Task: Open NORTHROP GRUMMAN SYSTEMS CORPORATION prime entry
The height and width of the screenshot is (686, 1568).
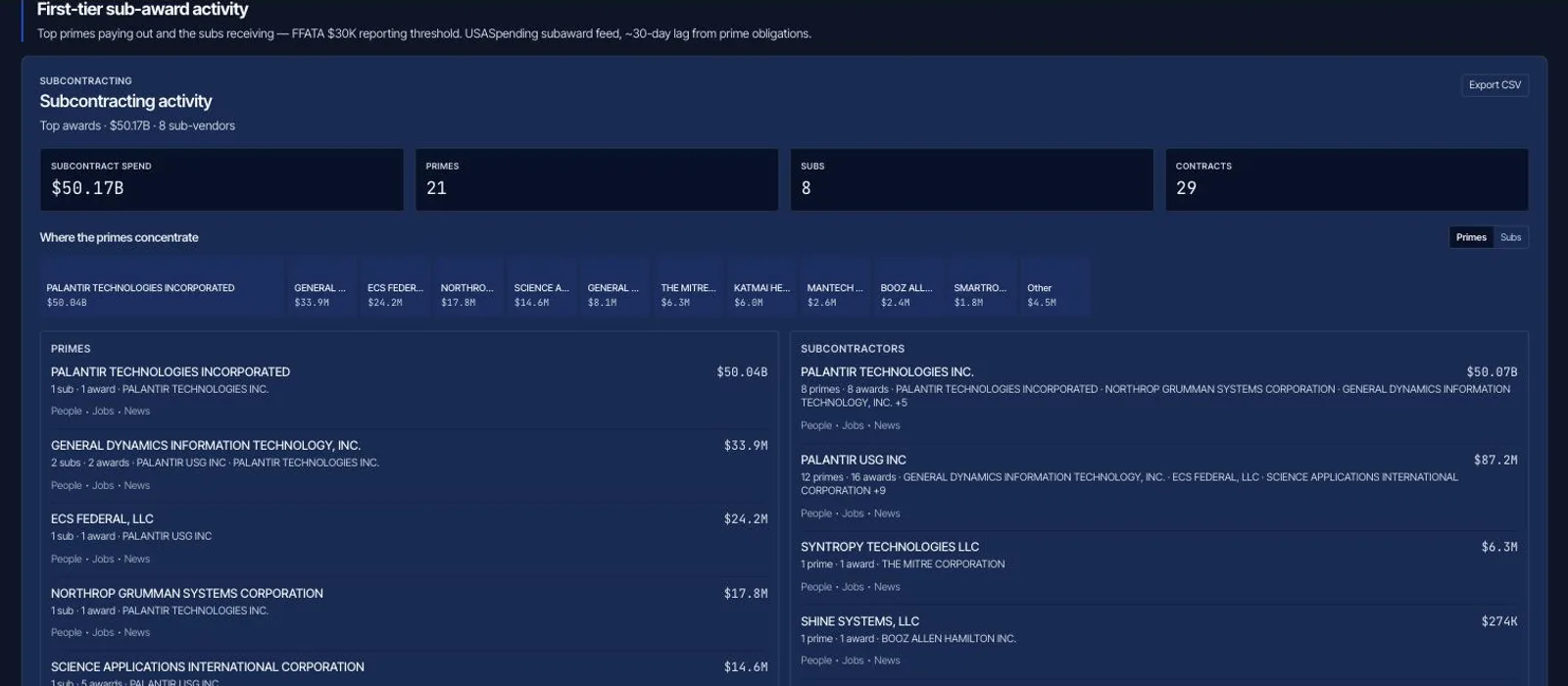Action: (x=187, y=594)
